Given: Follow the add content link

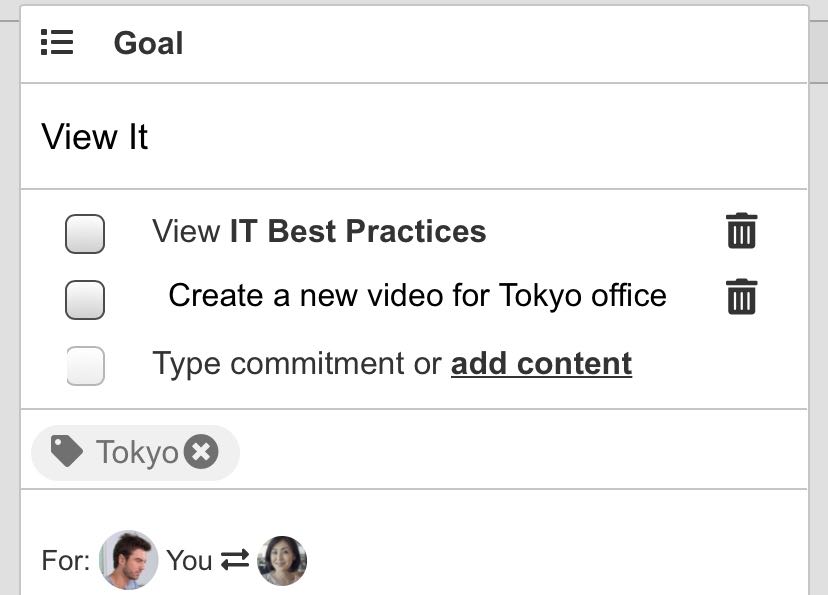Looking at the screenshot, I should [x=541, y=363].
